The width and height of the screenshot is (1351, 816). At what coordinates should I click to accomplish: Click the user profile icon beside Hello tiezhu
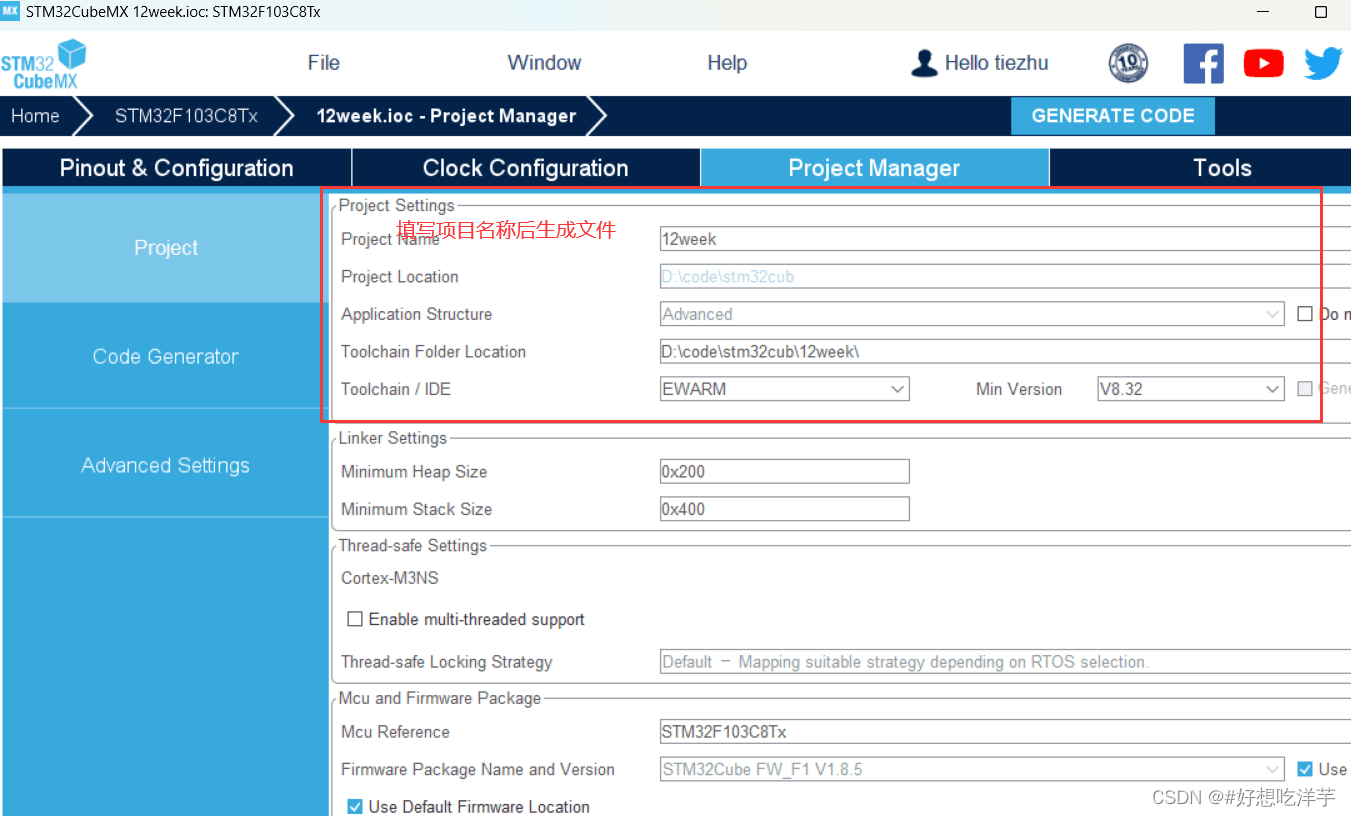(x=924, y=63)
